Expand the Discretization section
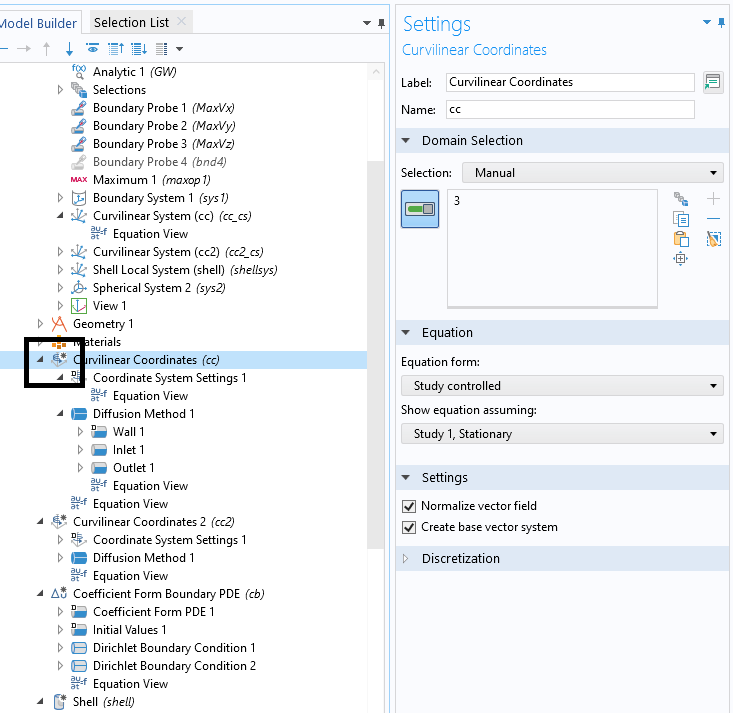Screen dimensions: 733x713 pyautogui.click(x=459, y=559)
